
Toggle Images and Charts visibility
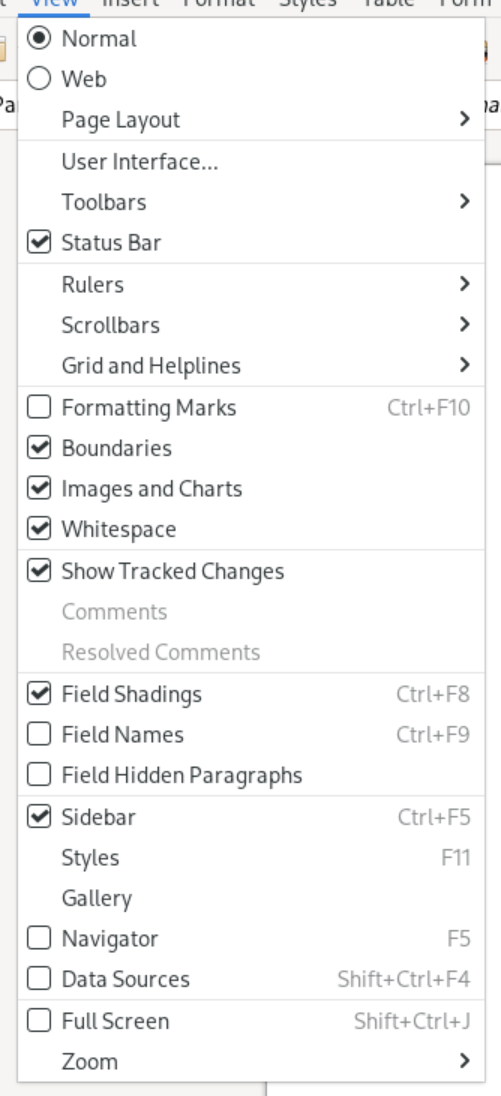[x=38, y=489]
